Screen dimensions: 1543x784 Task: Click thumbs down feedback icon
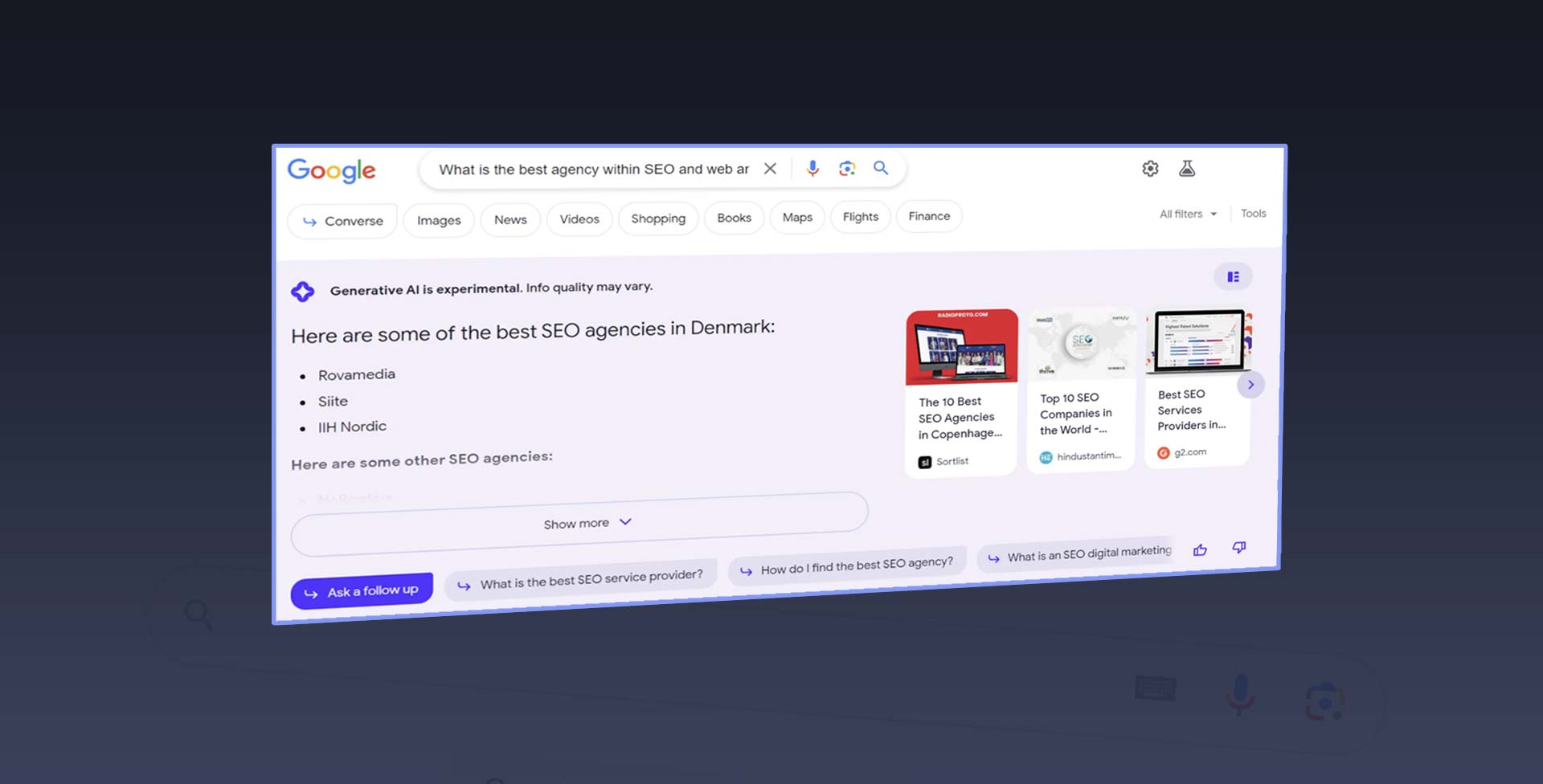click(1239, 548)
